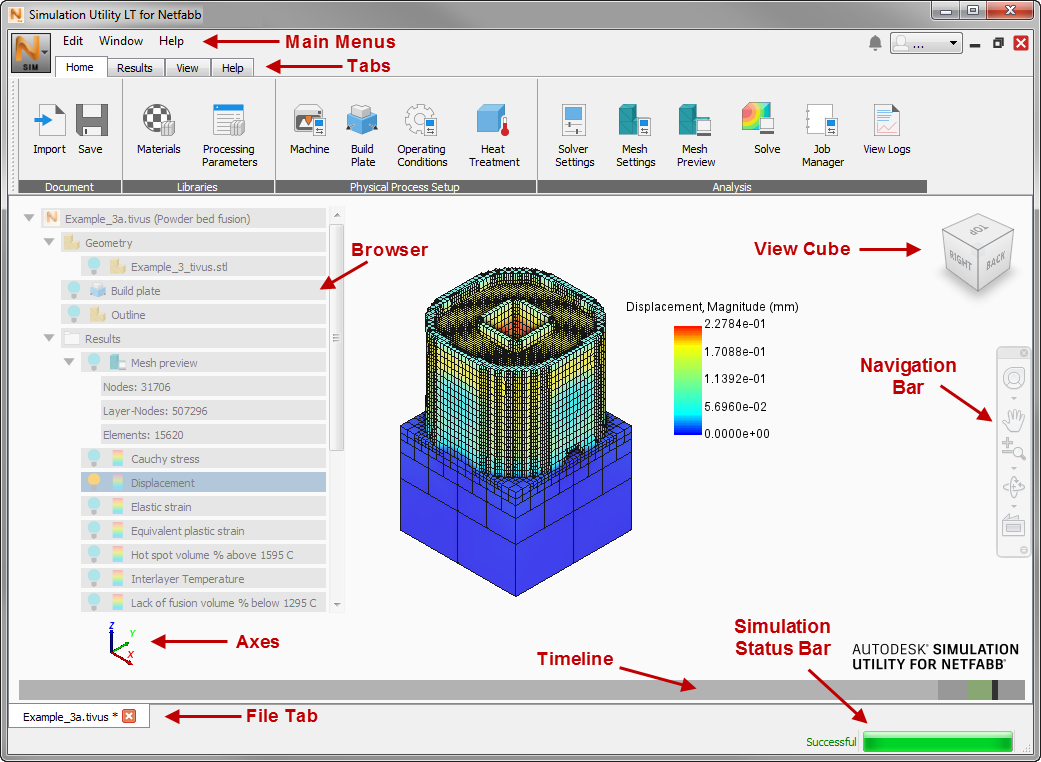The width and height of the screenshot is (1041, 762).
Task: Close the navigation bar with its X
Action: pos(1024,353)
